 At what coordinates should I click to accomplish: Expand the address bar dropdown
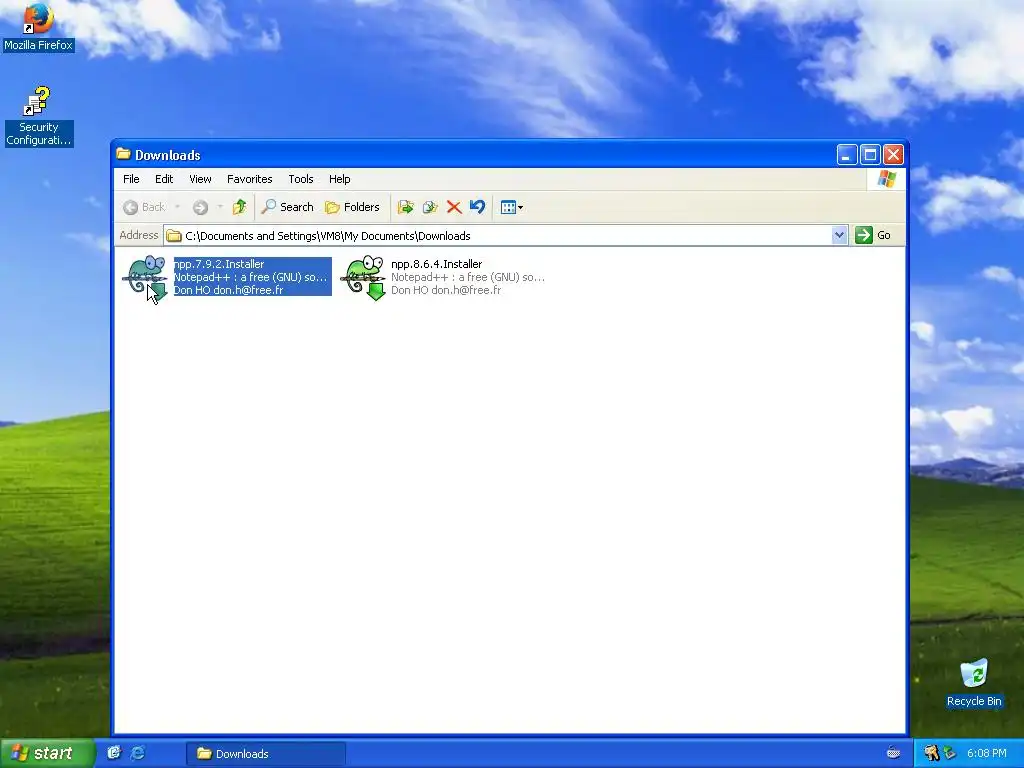[x=839, y=235]
